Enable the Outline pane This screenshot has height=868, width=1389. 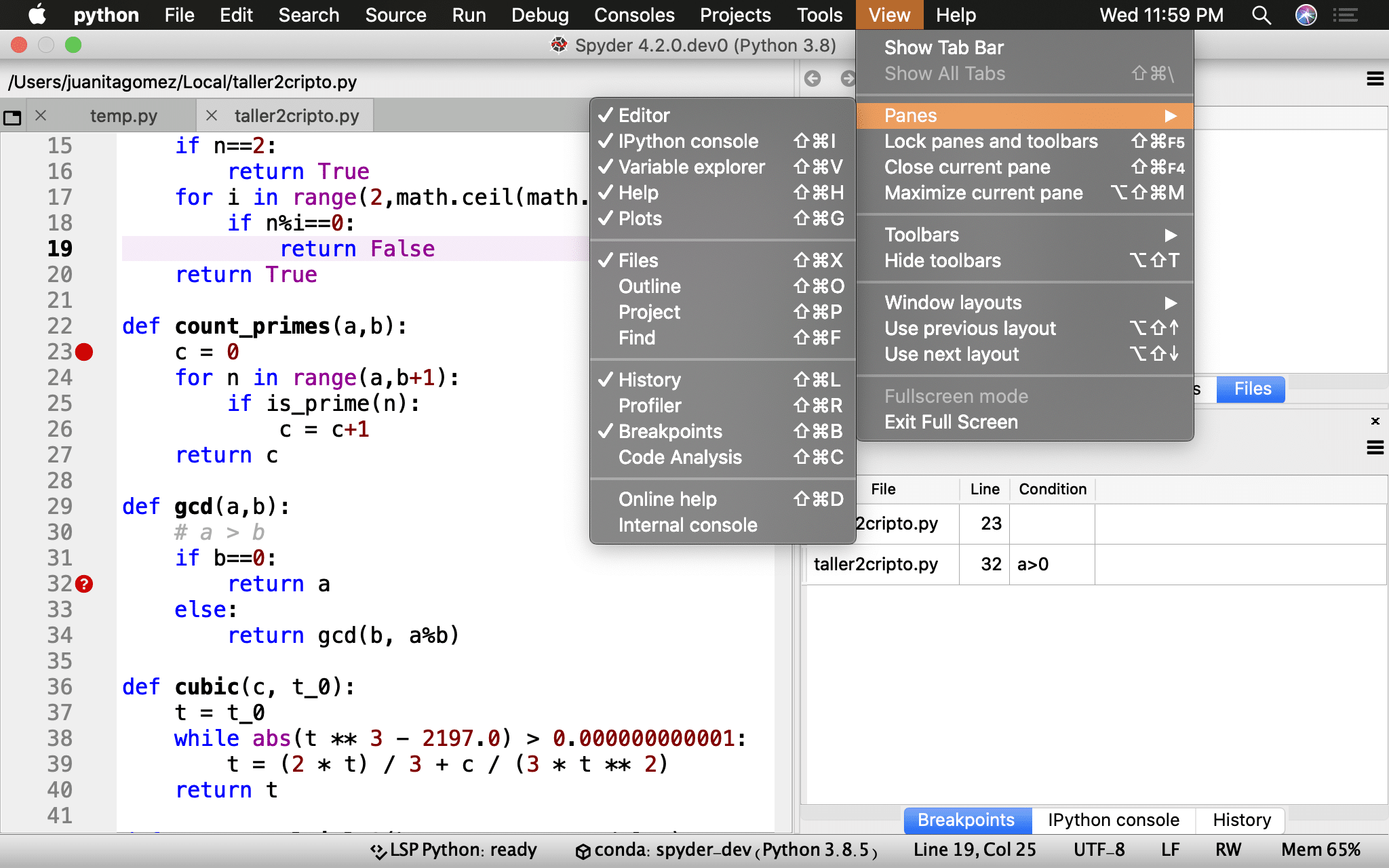click(x=723, y=286)
